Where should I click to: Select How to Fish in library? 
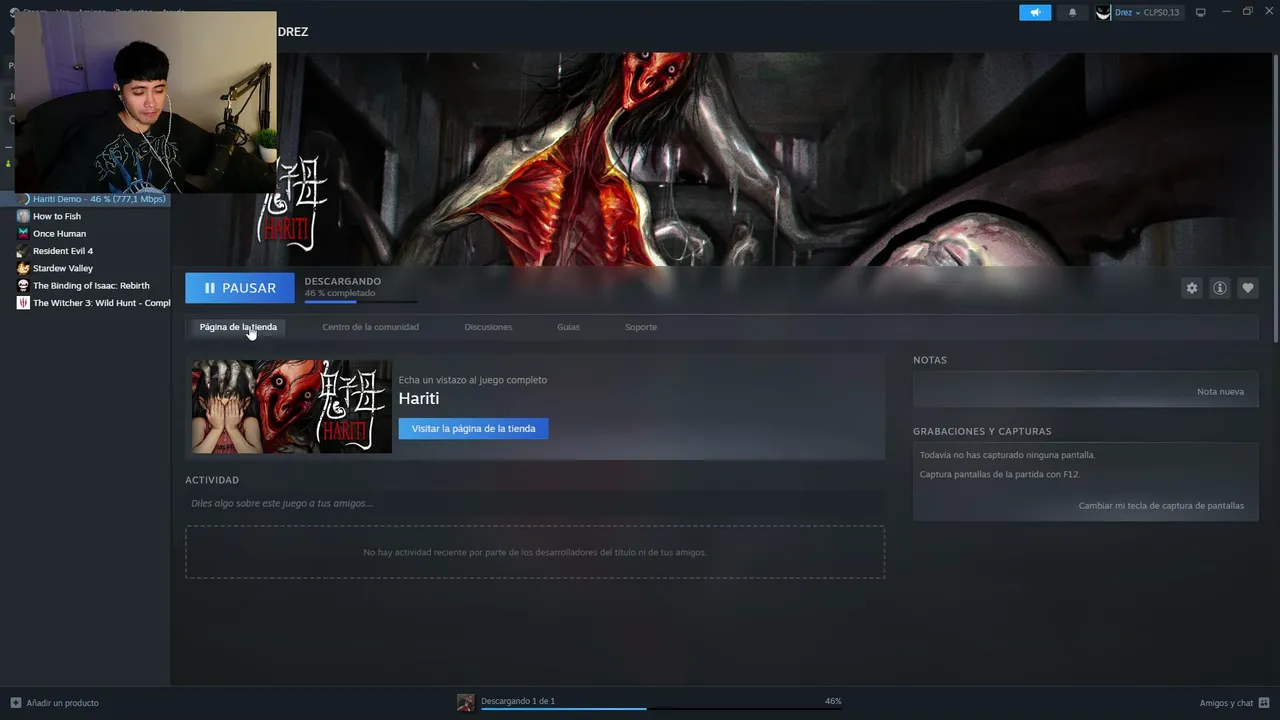[x=57, y=216]
